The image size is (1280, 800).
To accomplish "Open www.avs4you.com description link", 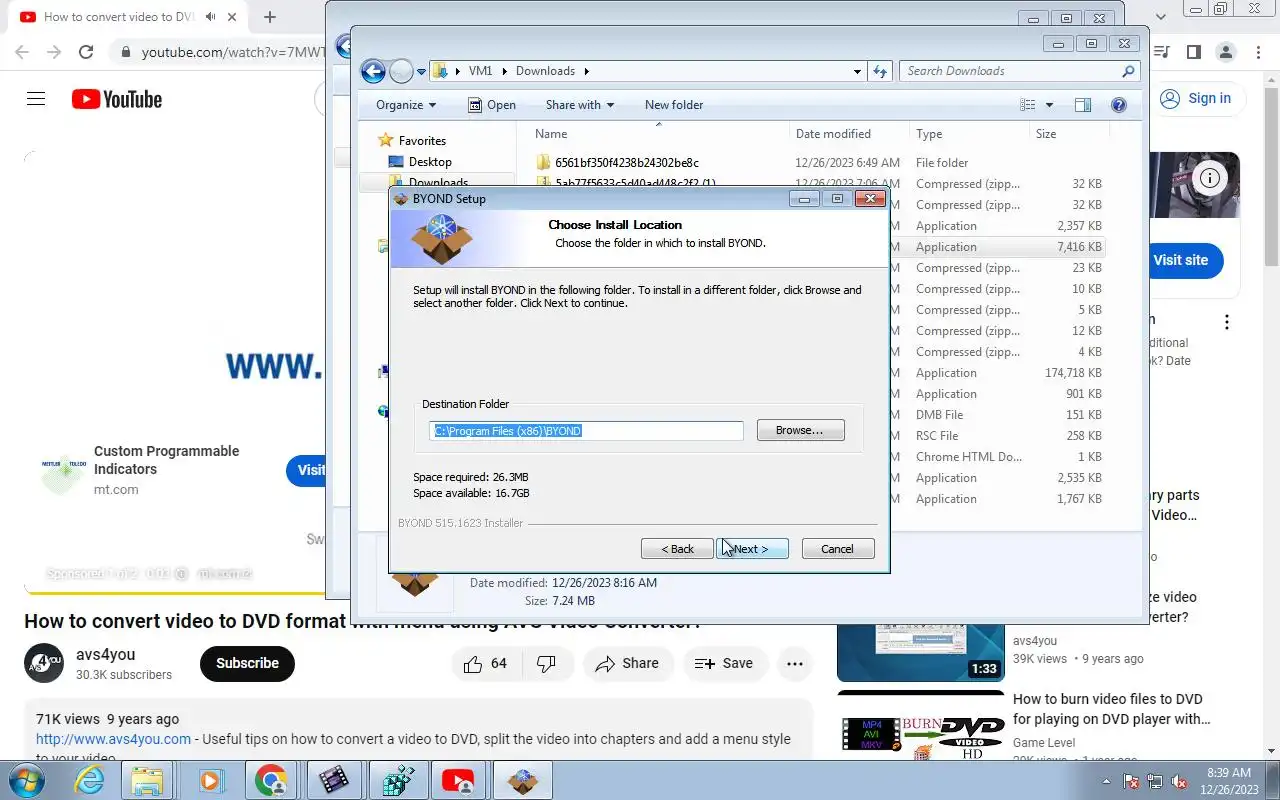I will pyautogui.click(x=113, y=739).
